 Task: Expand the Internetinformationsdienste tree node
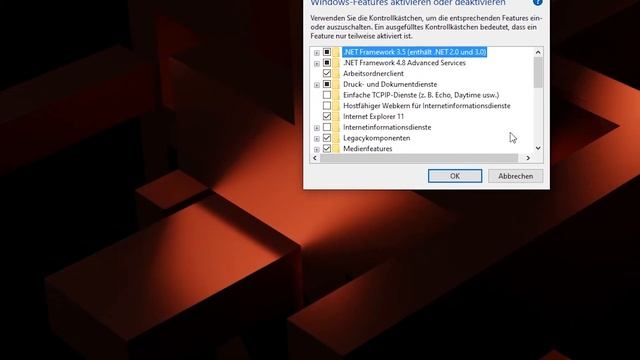tap(317, 128)
